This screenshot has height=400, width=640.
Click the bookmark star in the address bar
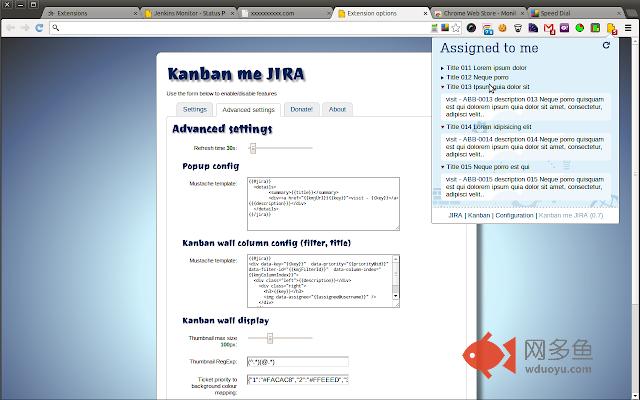pyautogui.click(x=456, y=28)
